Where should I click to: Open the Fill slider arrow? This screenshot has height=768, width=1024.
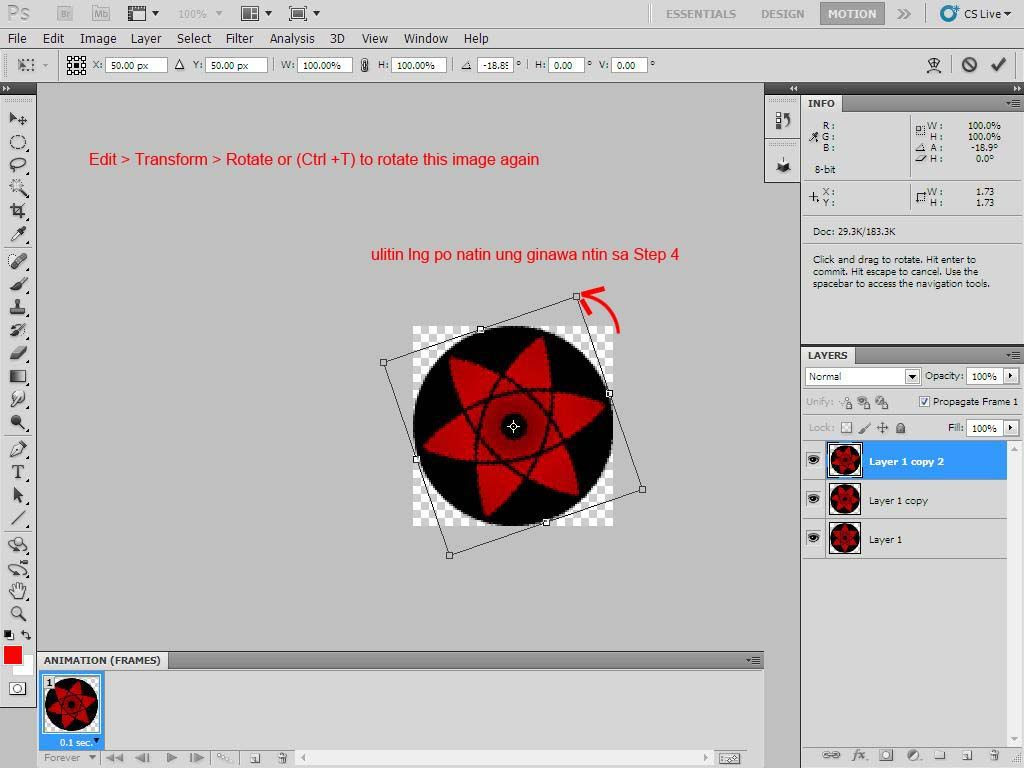(x=1010, y=428)
